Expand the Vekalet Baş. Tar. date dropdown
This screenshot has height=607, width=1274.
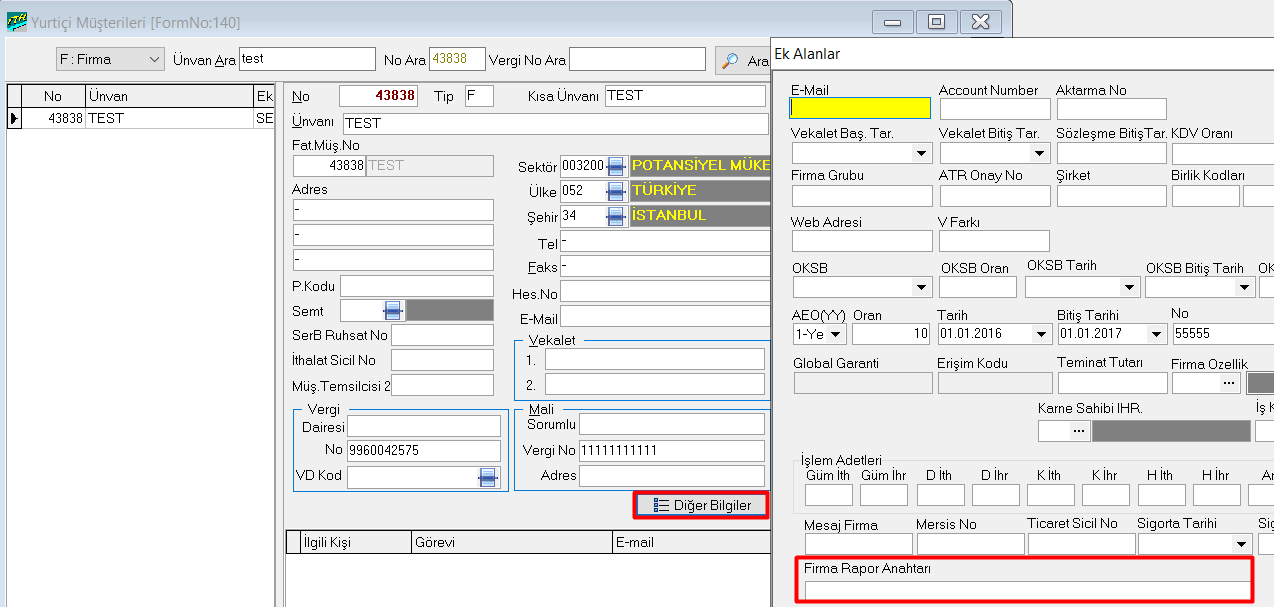click(x=920, y=154)
